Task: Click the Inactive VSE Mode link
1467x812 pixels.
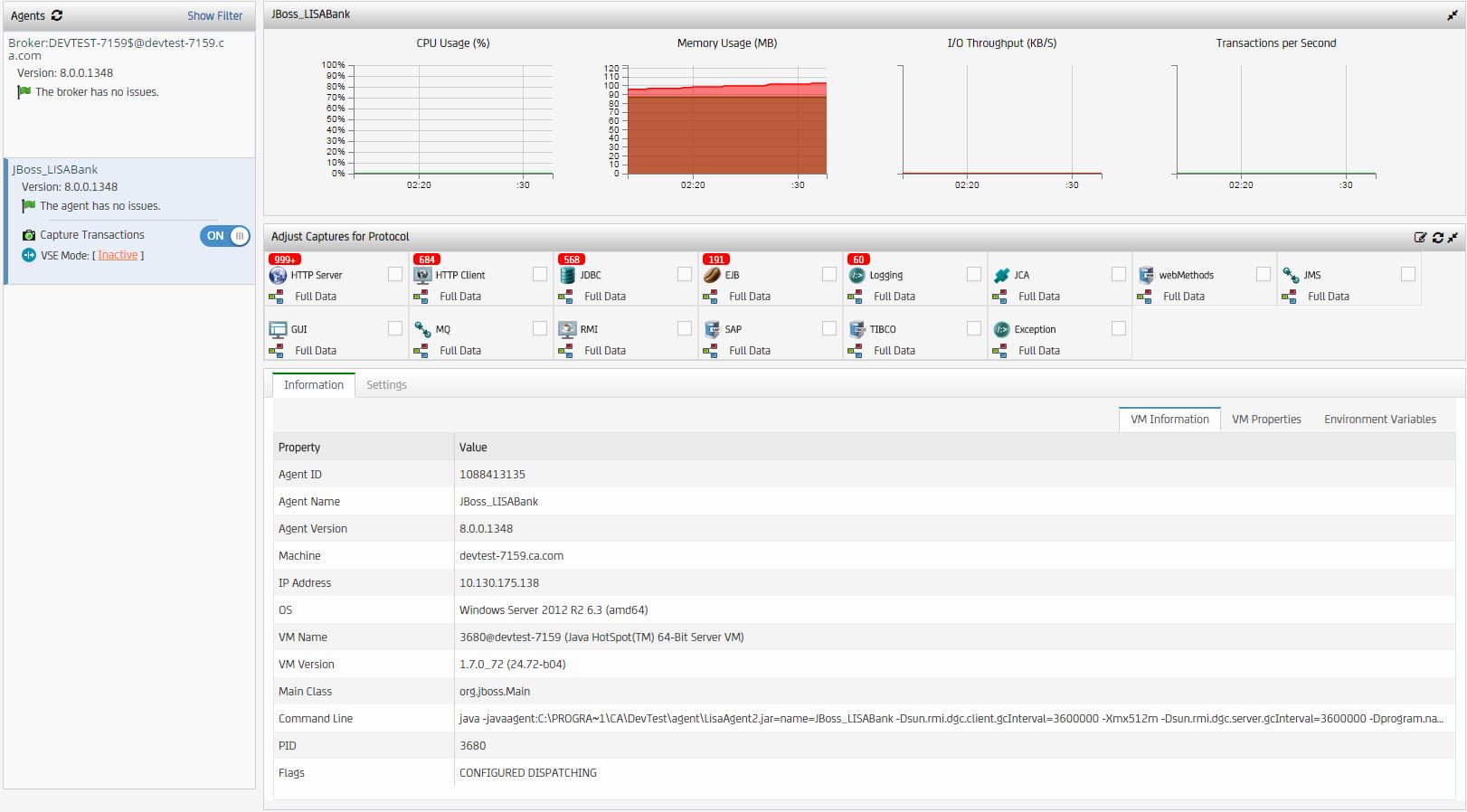Action: (118, 255)
